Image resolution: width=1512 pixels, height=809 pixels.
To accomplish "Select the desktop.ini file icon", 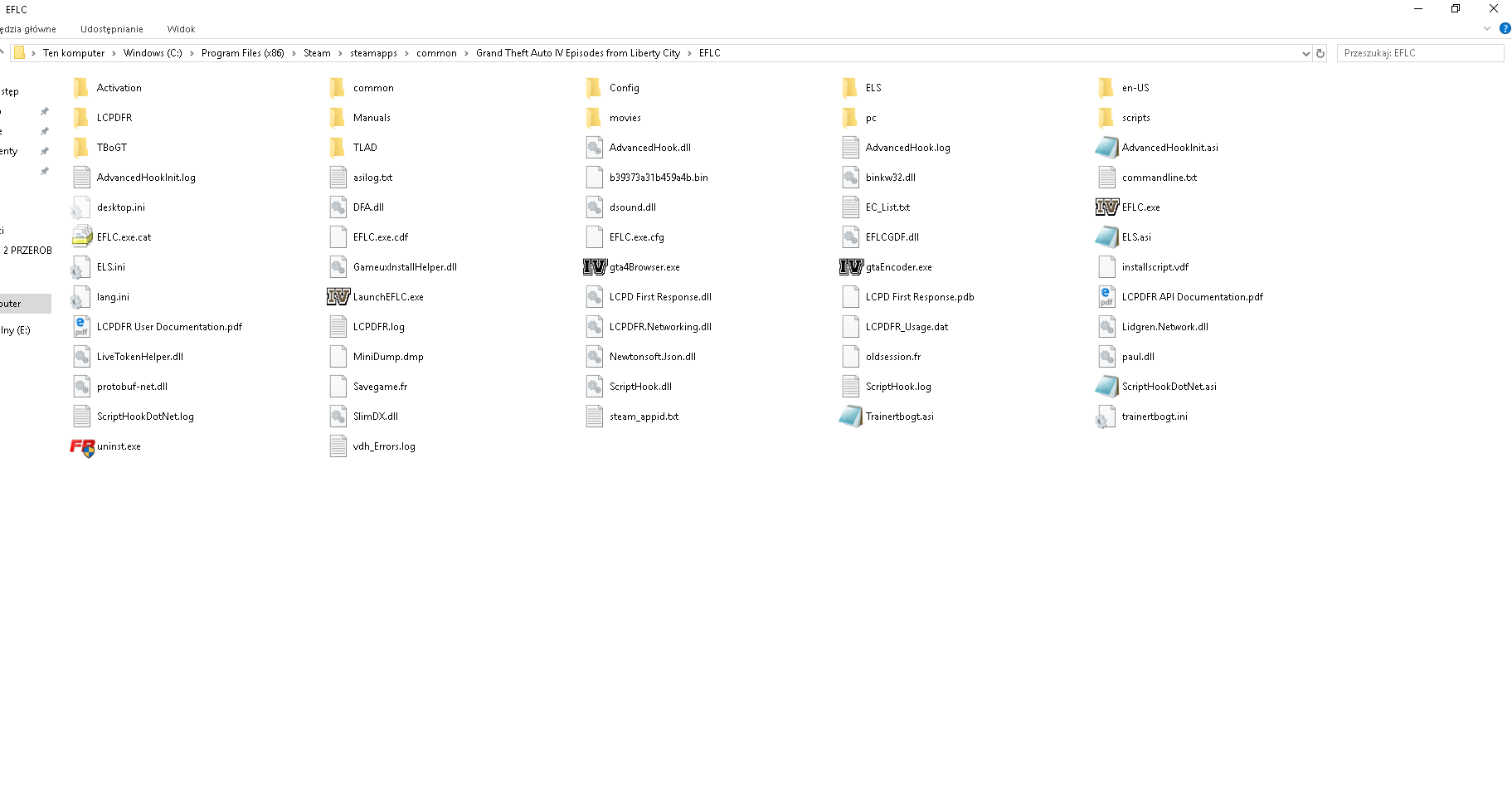I will click(x=81, y=207).
